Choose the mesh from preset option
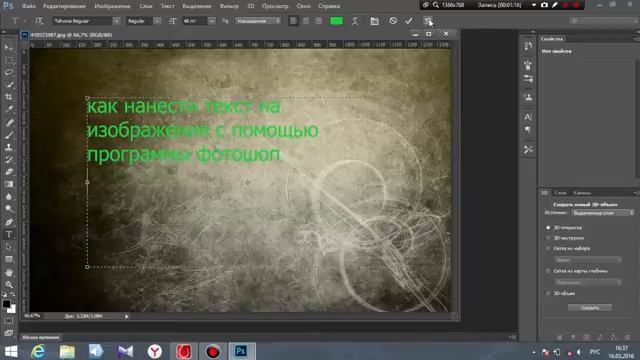The width and height of the screenshot is (640, 360). tap(548, 248)
